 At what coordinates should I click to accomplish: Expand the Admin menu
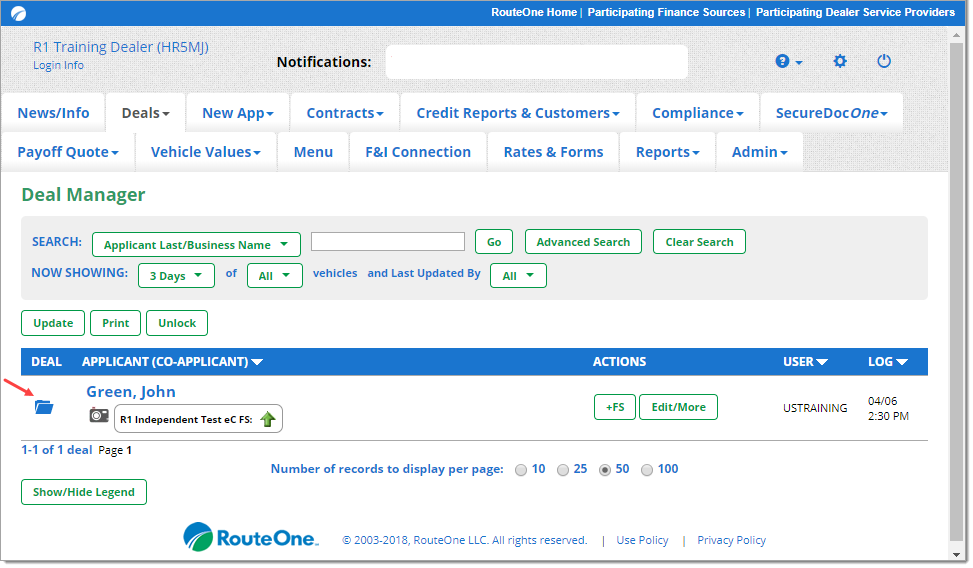click(760, 152)
